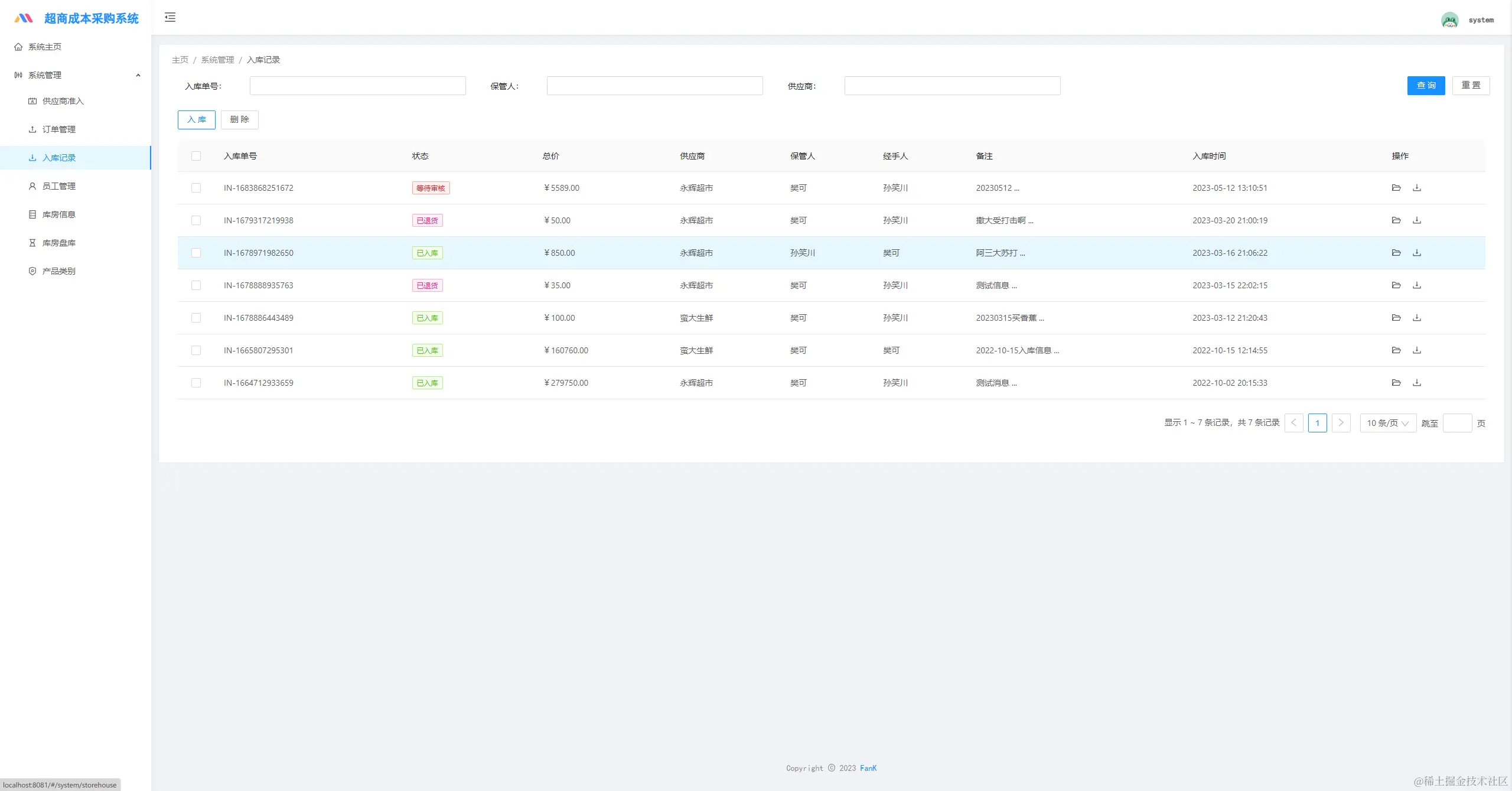
Task: Select the checkbox for IN-1665807295301
Action: click(x=196, y=350)
